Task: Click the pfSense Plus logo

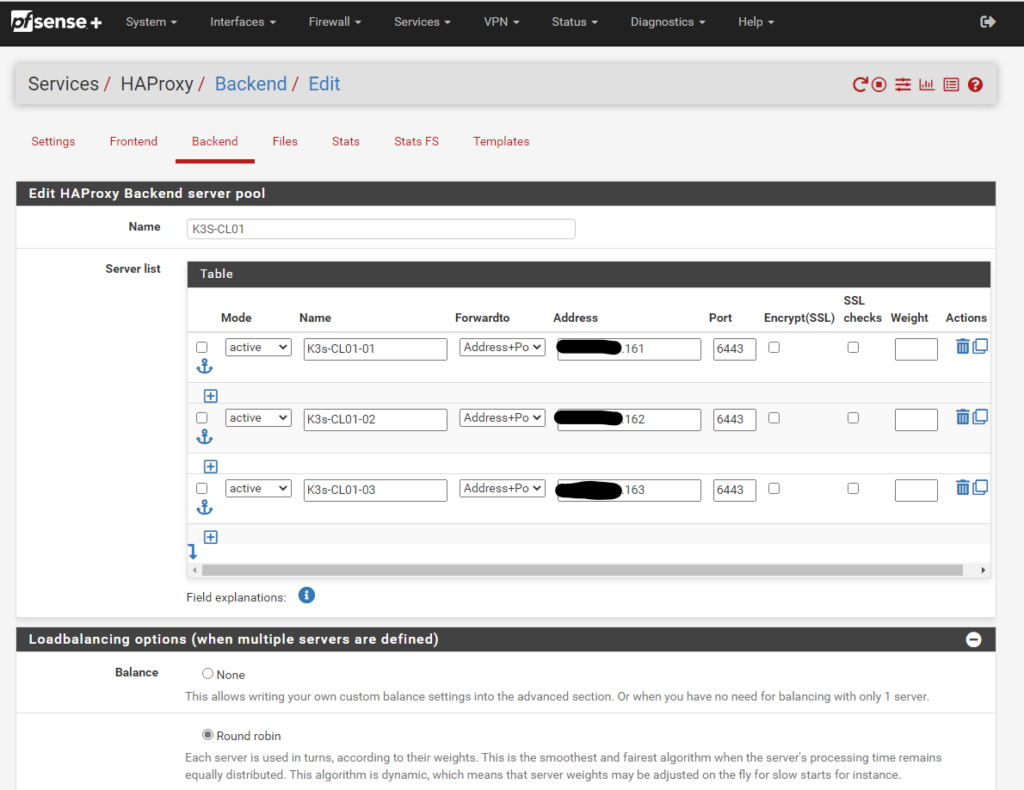Action: (56, 22)
